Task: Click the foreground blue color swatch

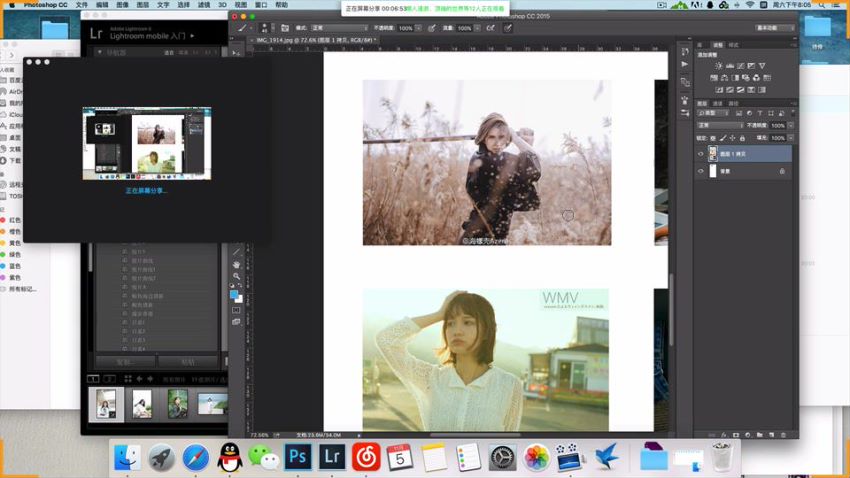Action: [234, 294]
